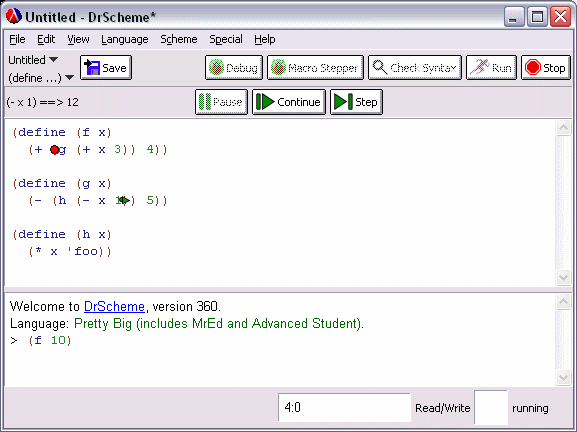Image resolution: width=577 pixels, height=432 pixels.
Task: Start the Debug tool
Action: [234, 68]
